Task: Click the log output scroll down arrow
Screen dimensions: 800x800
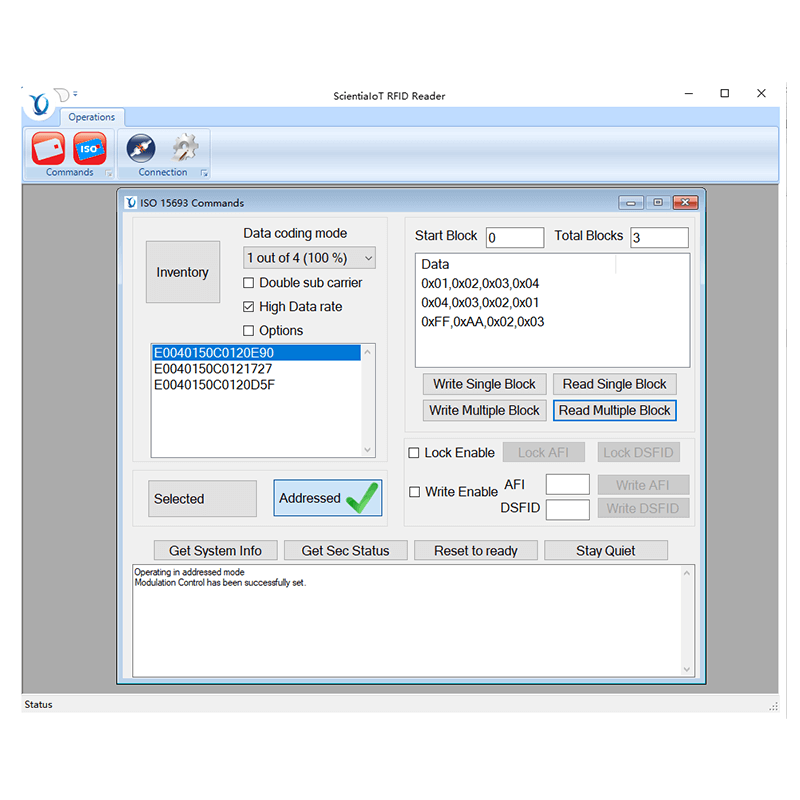Action: click(x=687, y=669)
